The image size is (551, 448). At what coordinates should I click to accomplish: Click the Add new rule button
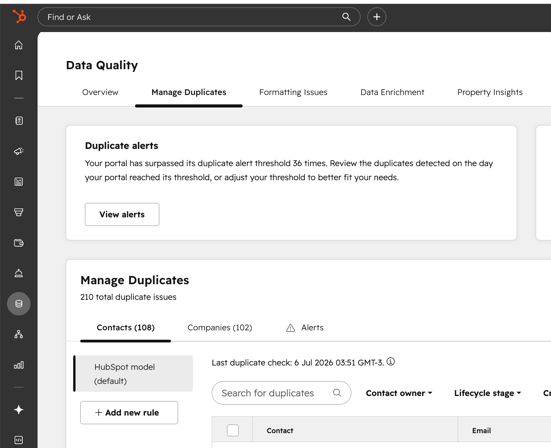[129, 413]
